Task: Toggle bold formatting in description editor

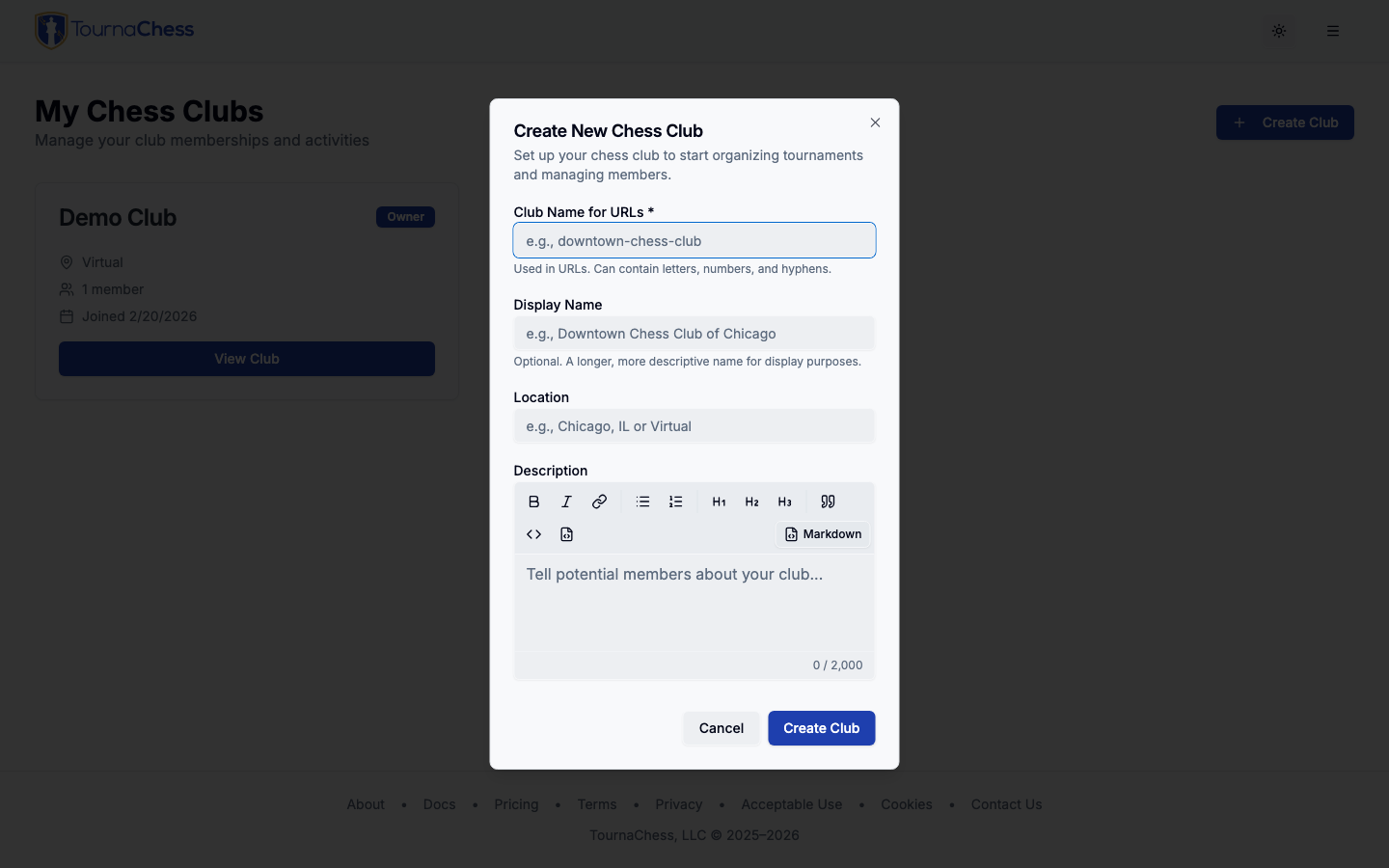Action: click(x=533, y=502)
